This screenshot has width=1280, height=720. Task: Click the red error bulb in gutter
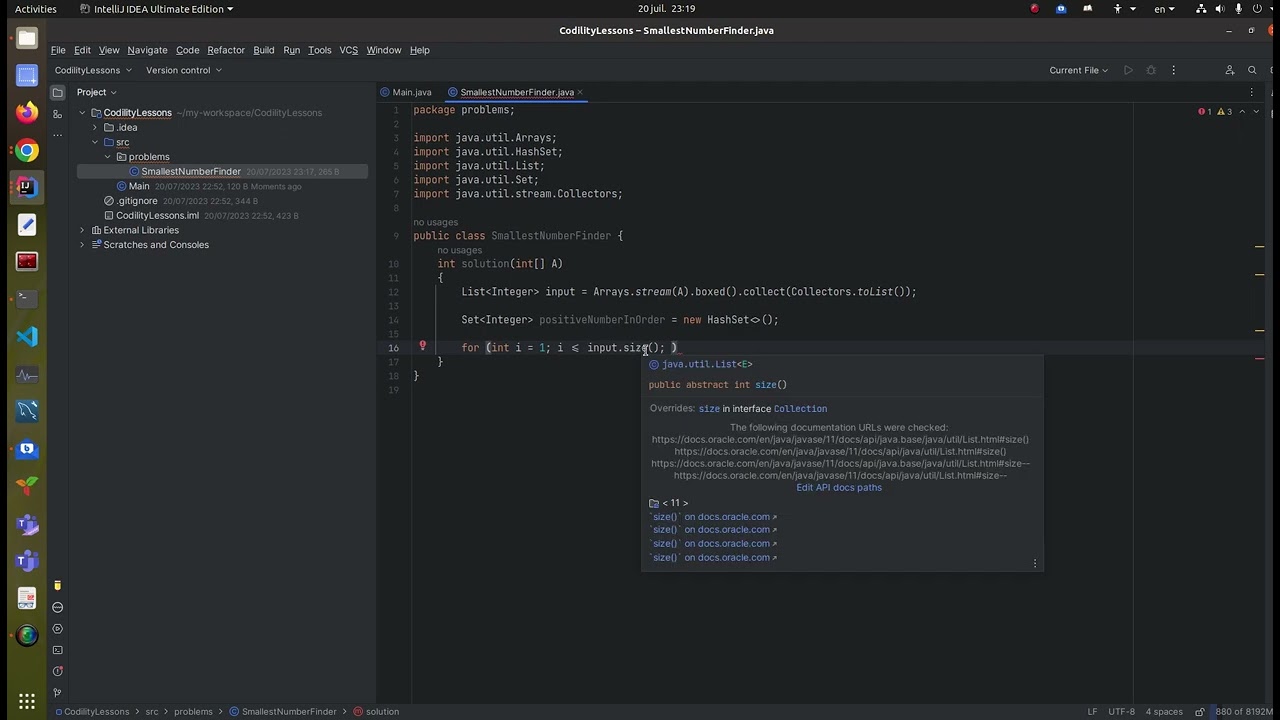422,347
